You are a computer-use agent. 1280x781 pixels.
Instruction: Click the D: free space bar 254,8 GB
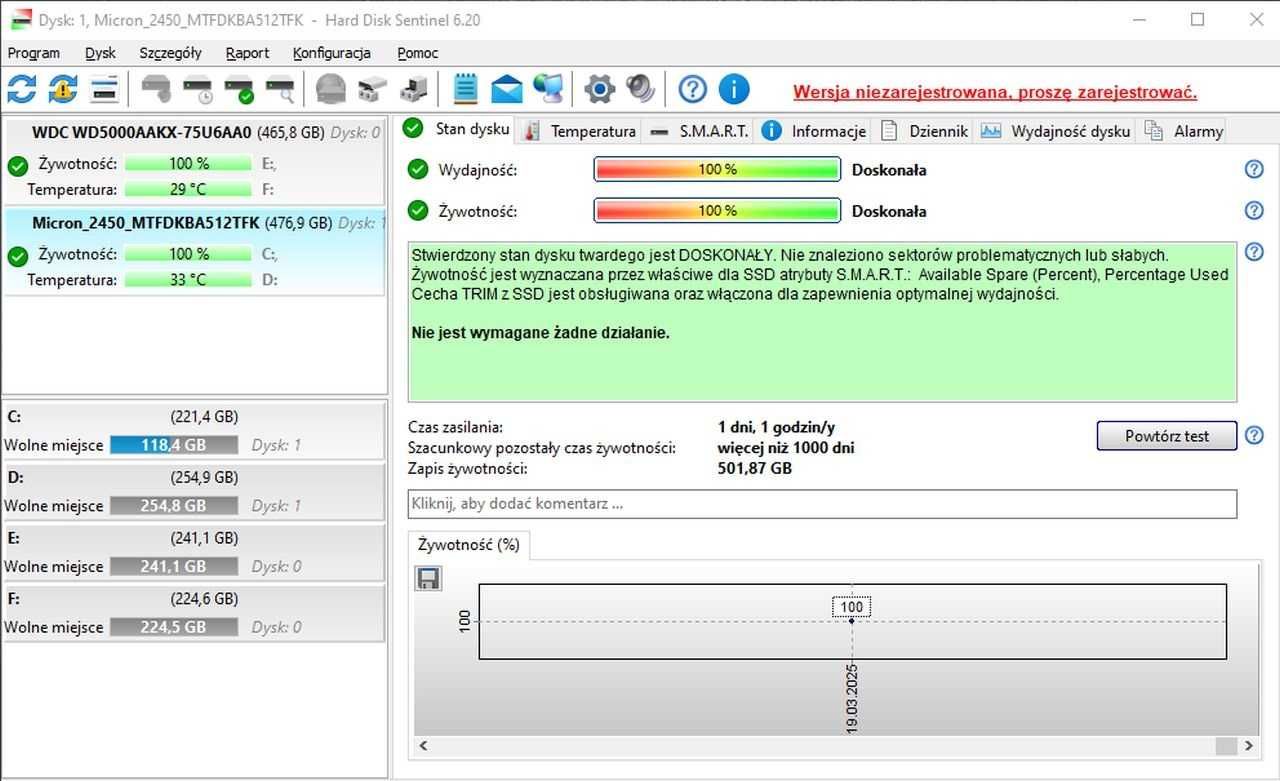[x=174, y=506]
